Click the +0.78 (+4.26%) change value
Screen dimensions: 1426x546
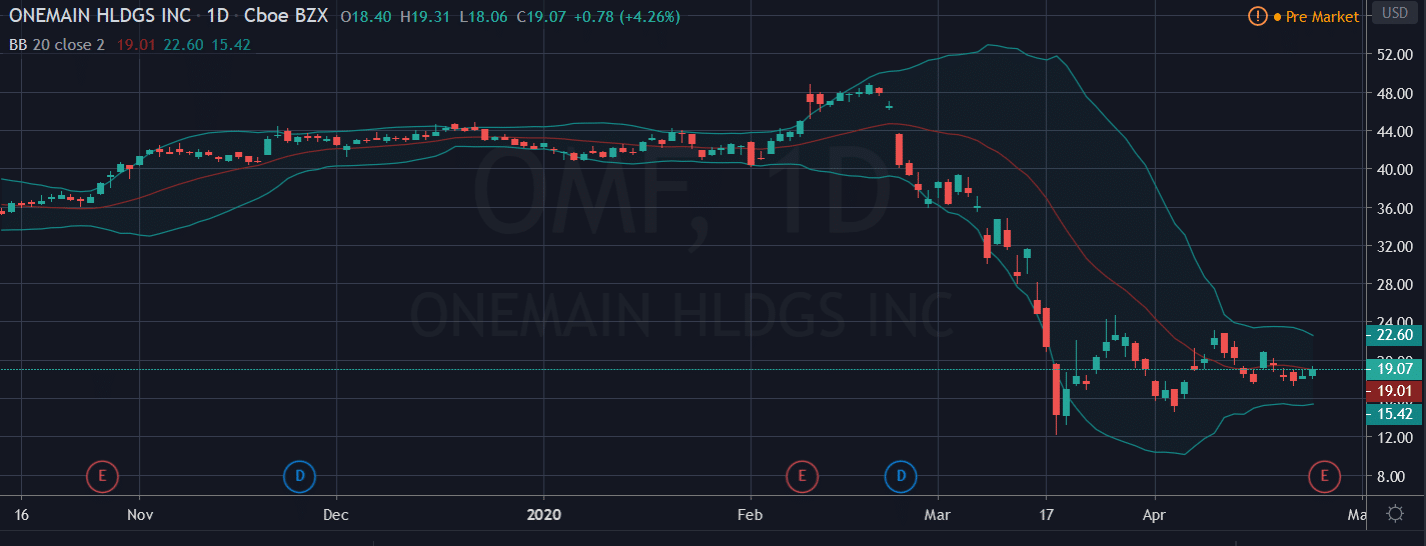627,17
